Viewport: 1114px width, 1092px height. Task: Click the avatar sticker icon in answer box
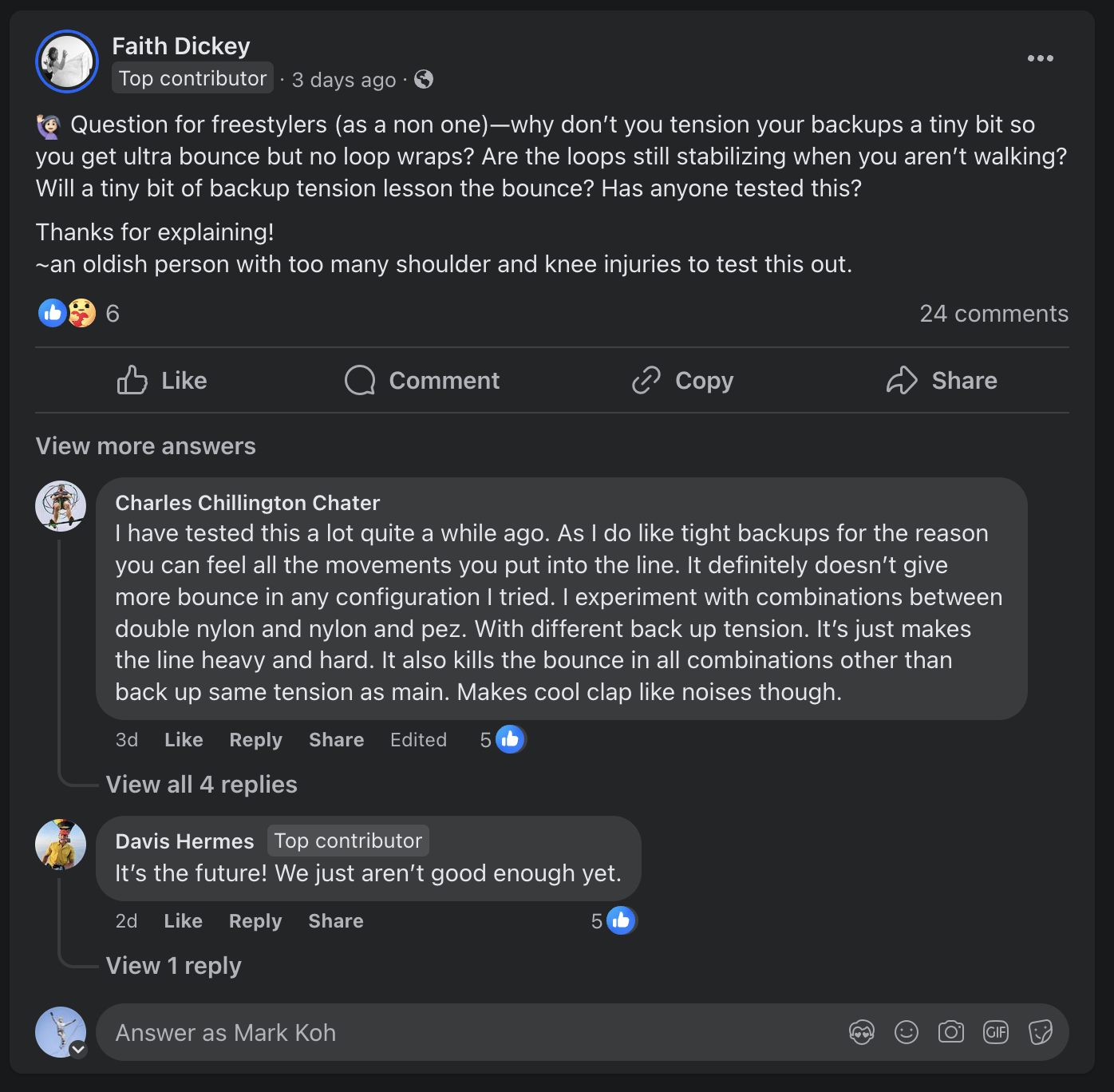(862, 1032)
